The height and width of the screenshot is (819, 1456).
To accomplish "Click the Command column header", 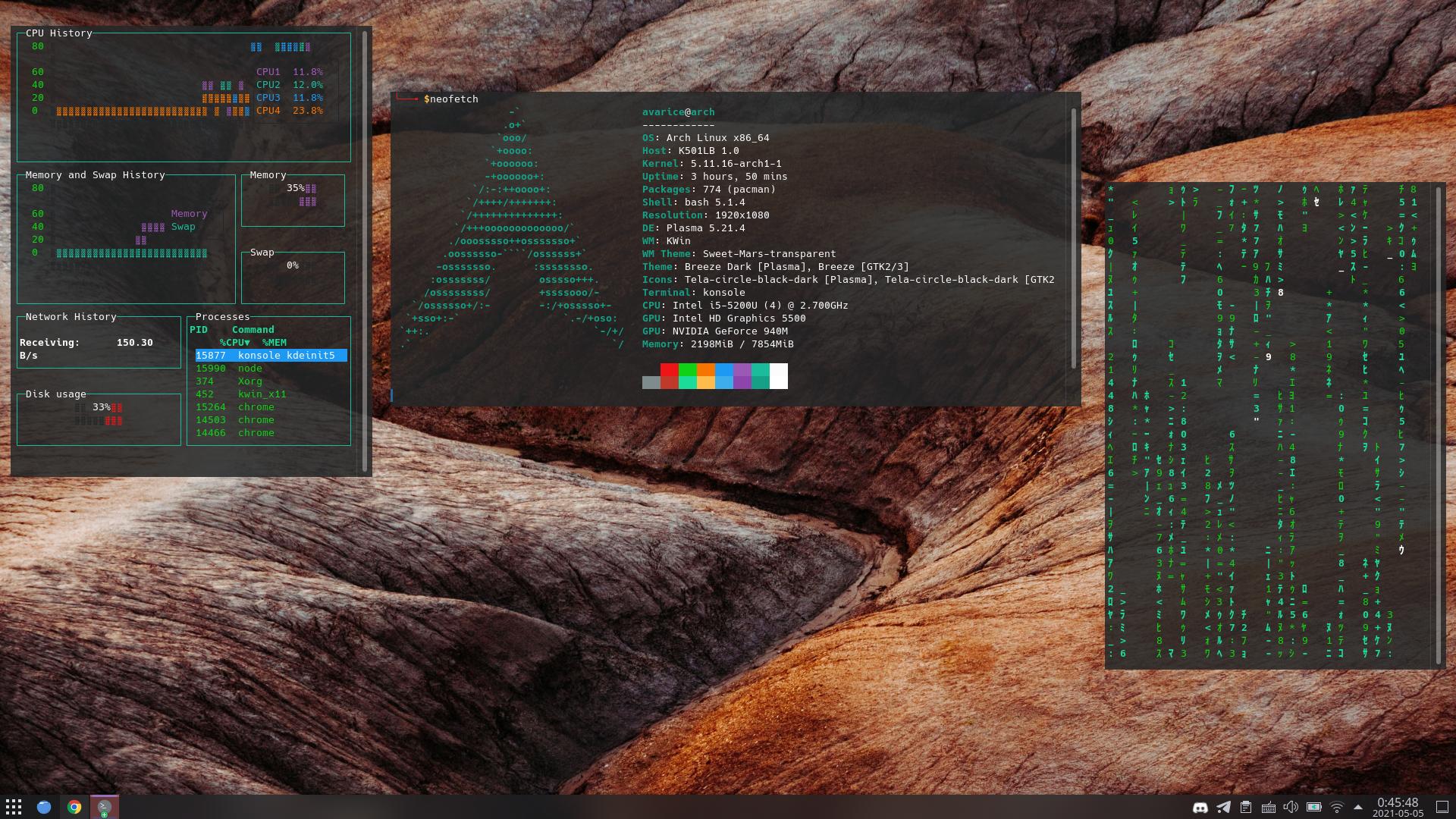I will pyautogui.click(x=253, y=330).
